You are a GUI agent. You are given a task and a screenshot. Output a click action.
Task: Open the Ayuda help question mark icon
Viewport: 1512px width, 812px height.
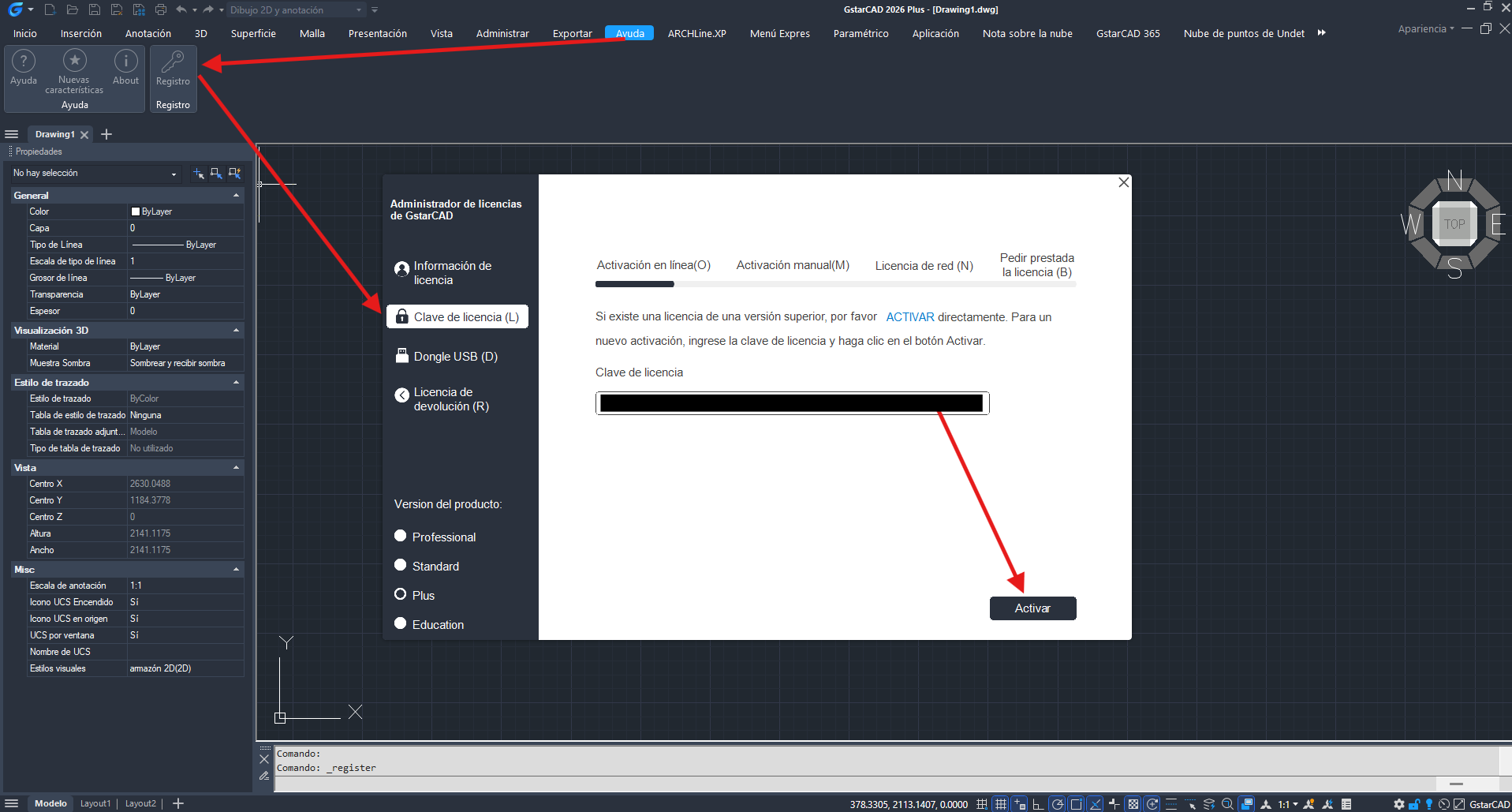(24, 67)
